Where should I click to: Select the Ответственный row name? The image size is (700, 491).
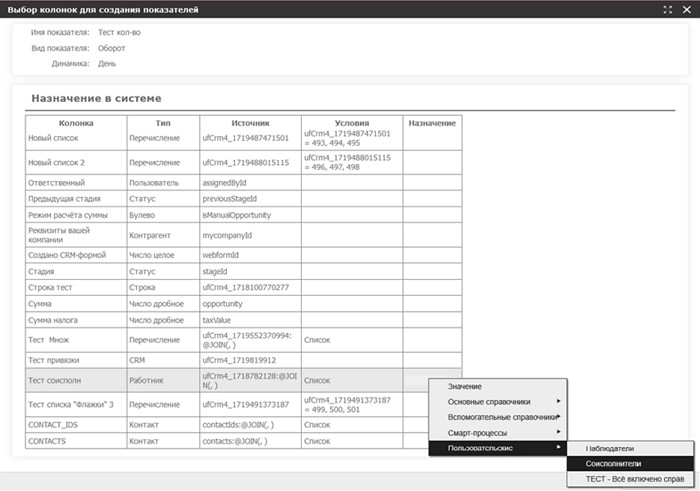pyautogui.click(x=56, y=183)
